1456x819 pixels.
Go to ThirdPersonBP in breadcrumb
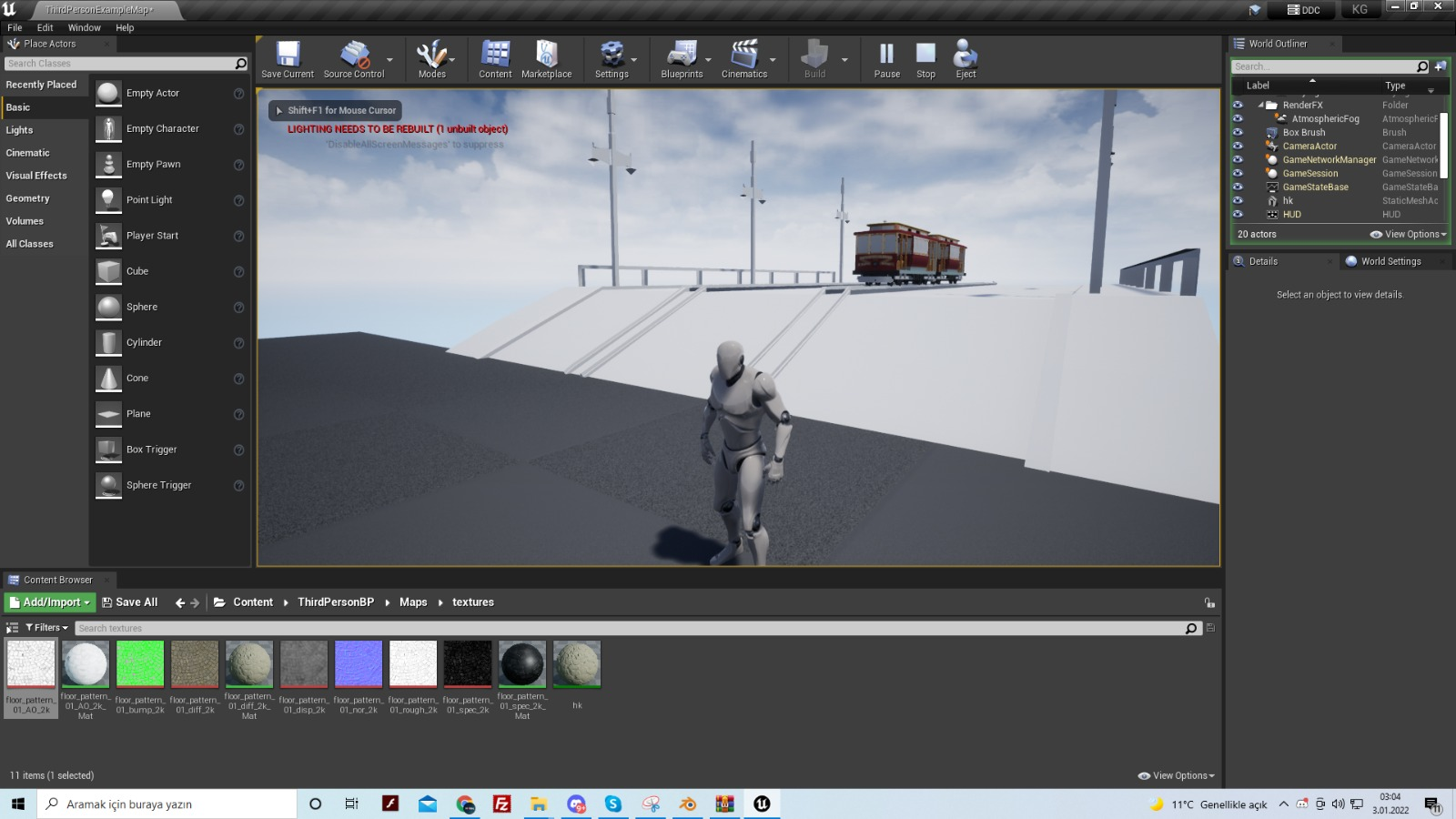click(x=336, y=602)
